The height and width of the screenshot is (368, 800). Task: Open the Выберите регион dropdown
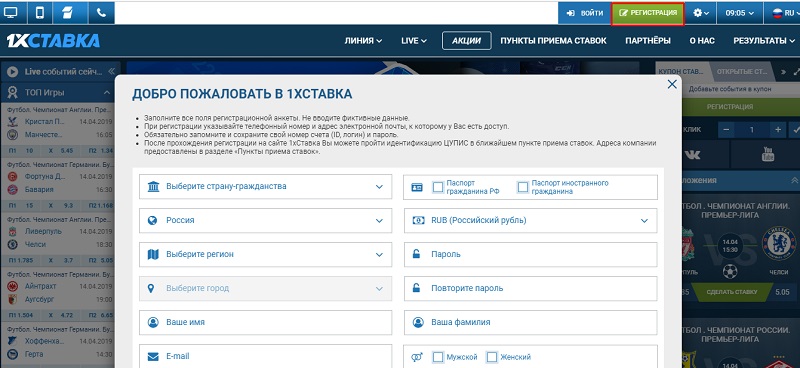pyautogui.click(x=265, y=254)
